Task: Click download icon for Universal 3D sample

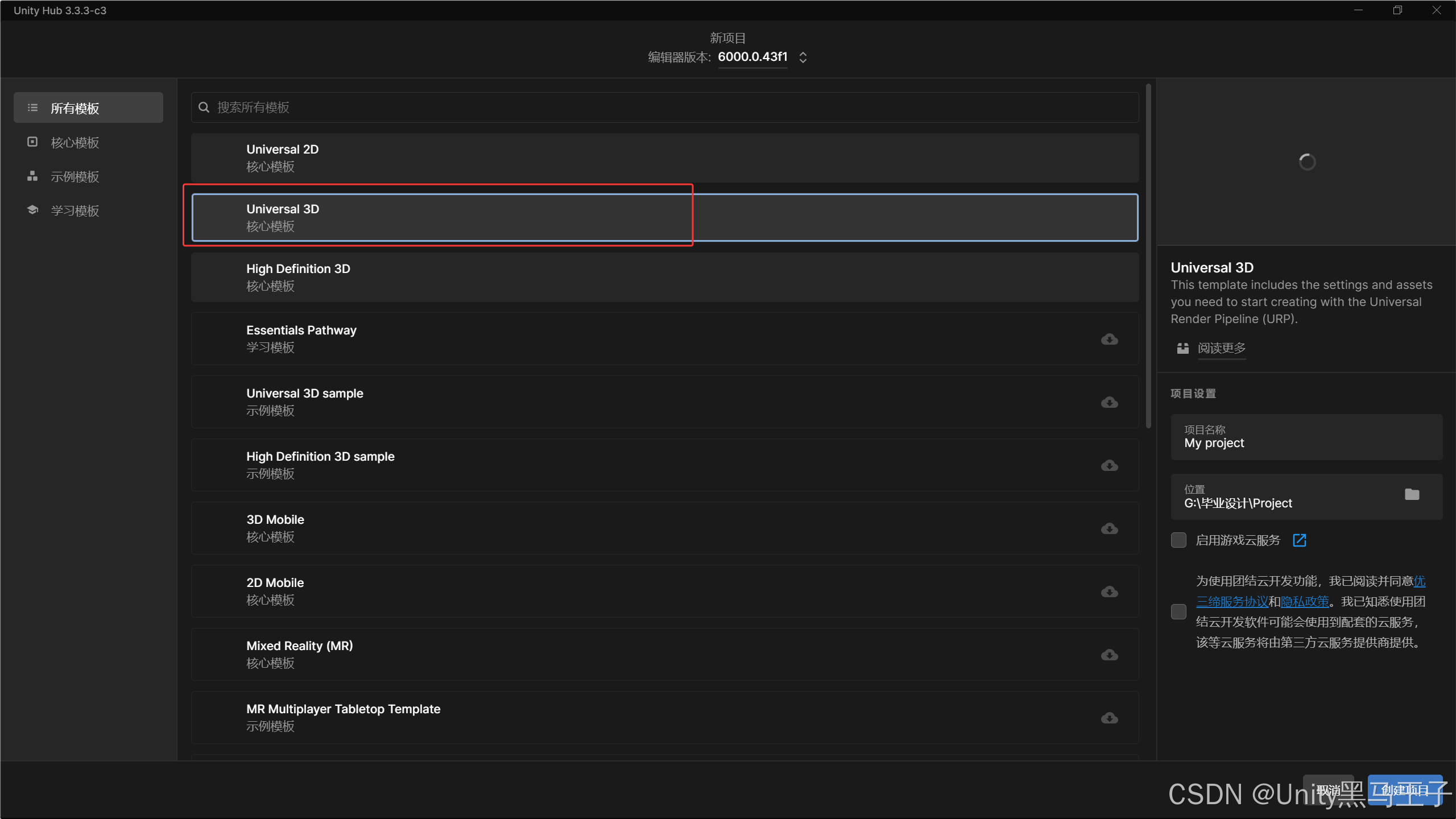Action: click(1109, 403)
